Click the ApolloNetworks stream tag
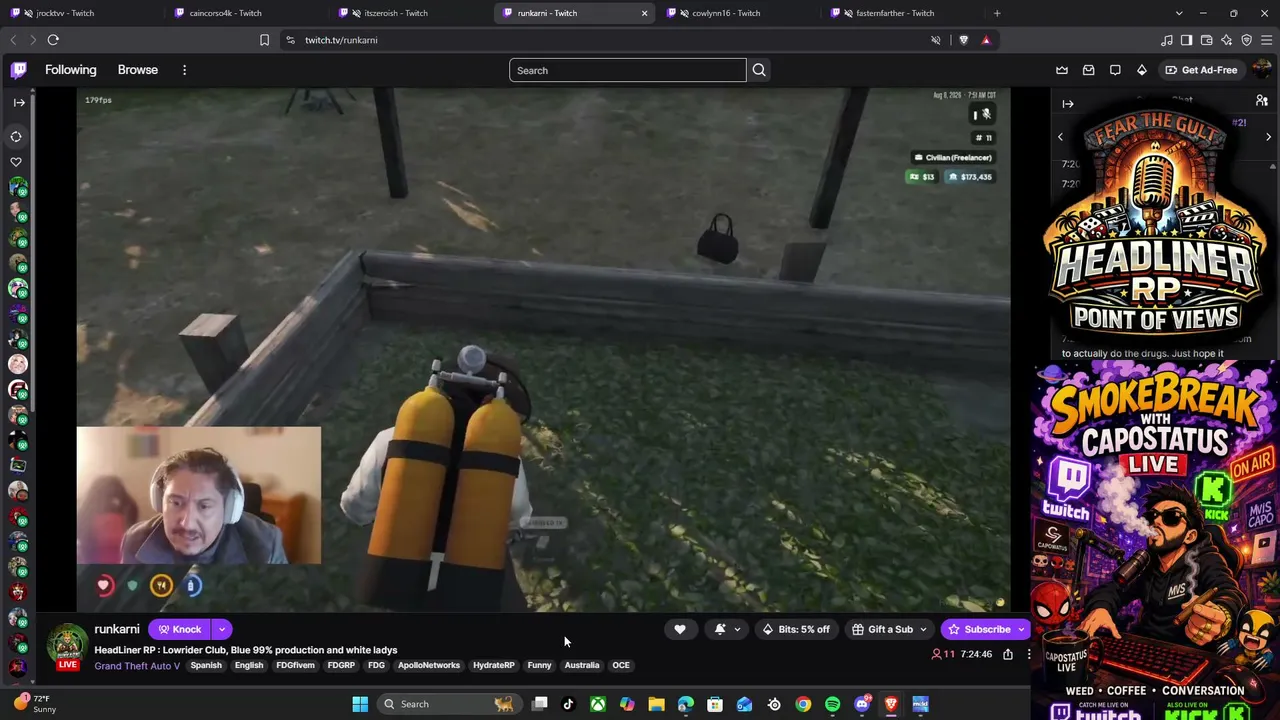 pos(429,665)
